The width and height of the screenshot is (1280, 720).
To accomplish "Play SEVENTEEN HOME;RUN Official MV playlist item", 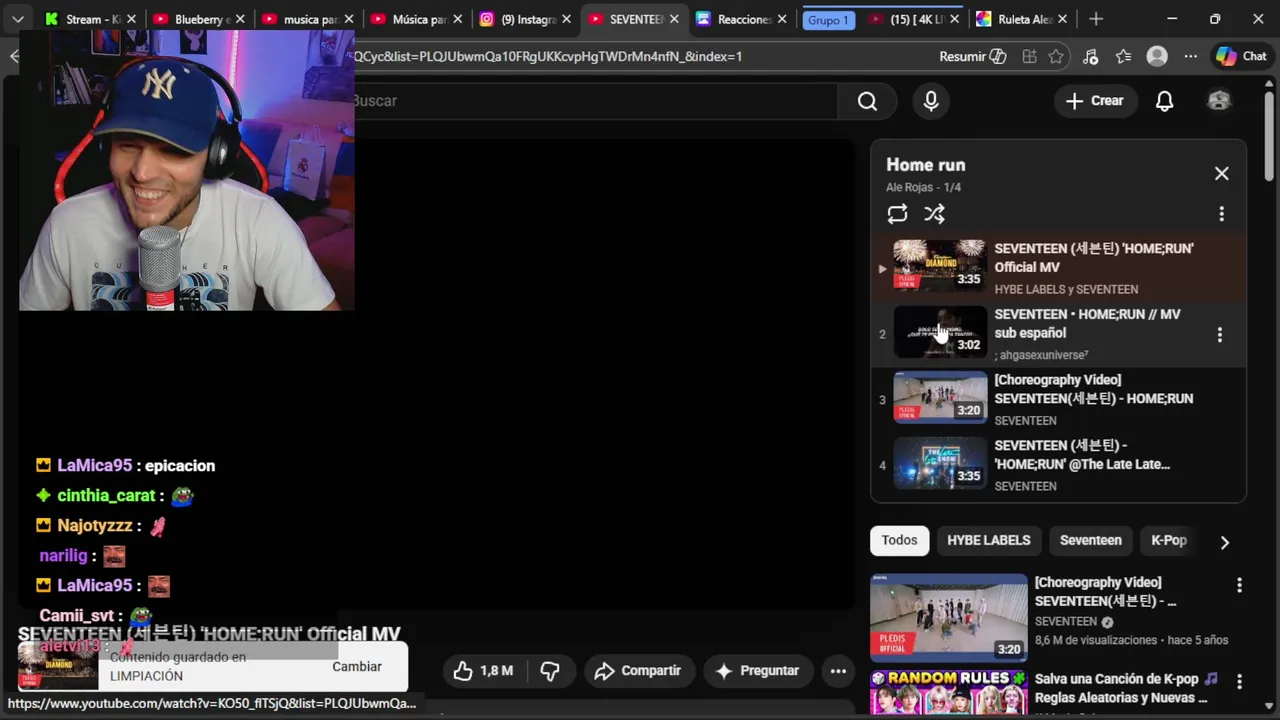I will click(x=1058, y=267).
